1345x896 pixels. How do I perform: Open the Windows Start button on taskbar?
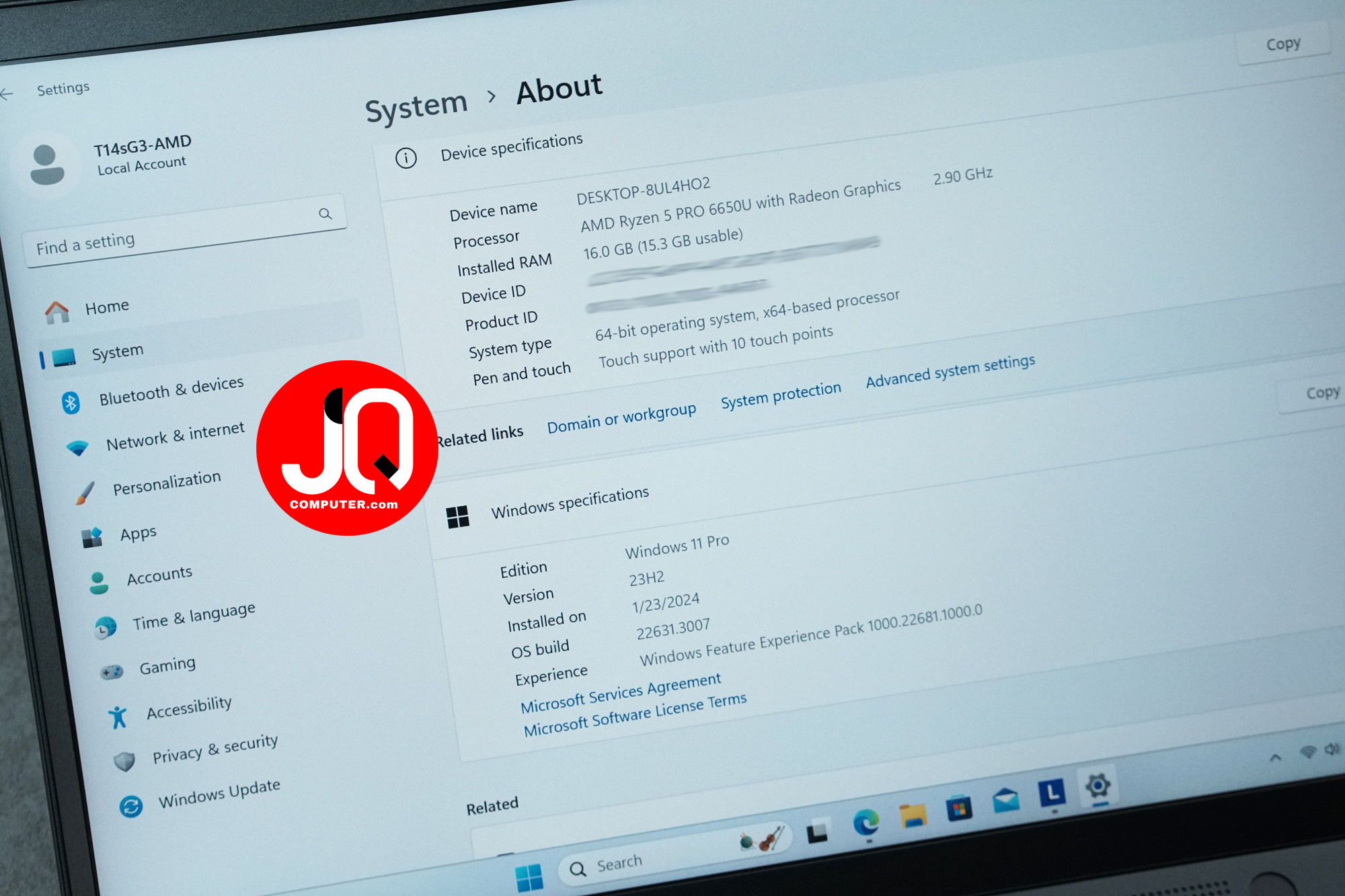[x=529, y=878]
